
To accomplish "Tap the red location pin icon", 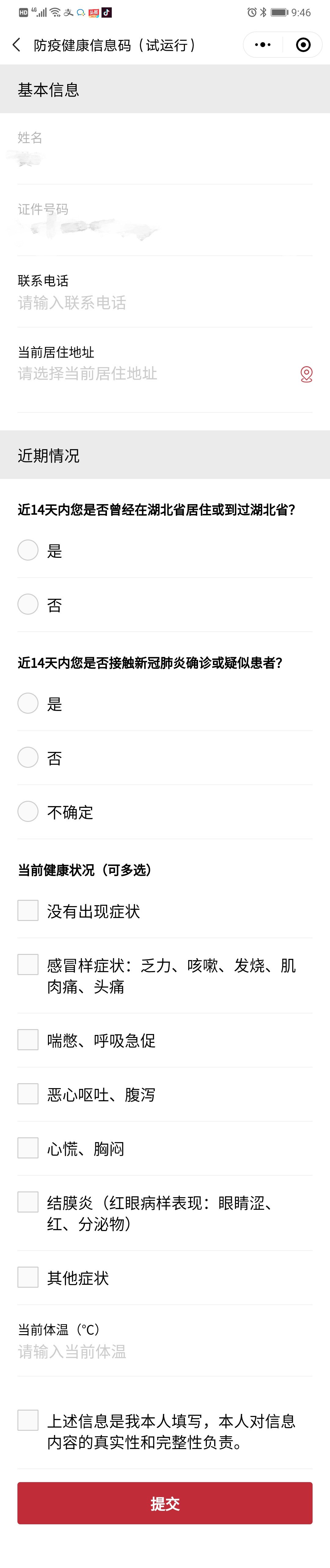I will tap(306, 374).
